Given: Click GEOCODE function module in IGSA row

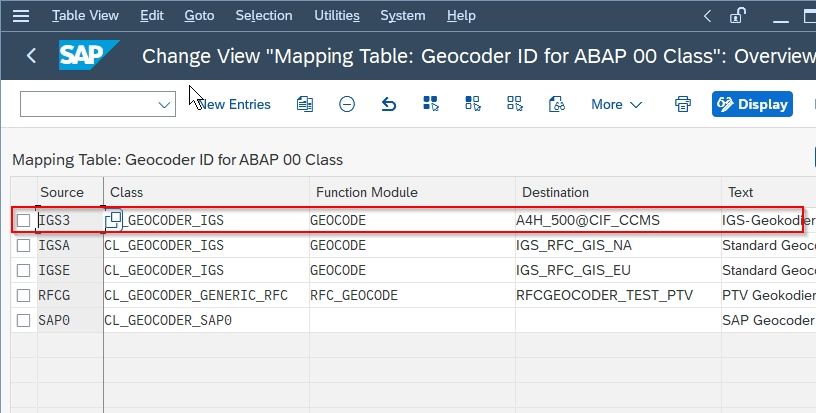Looking at the screenshot, I should coord(412,246).
